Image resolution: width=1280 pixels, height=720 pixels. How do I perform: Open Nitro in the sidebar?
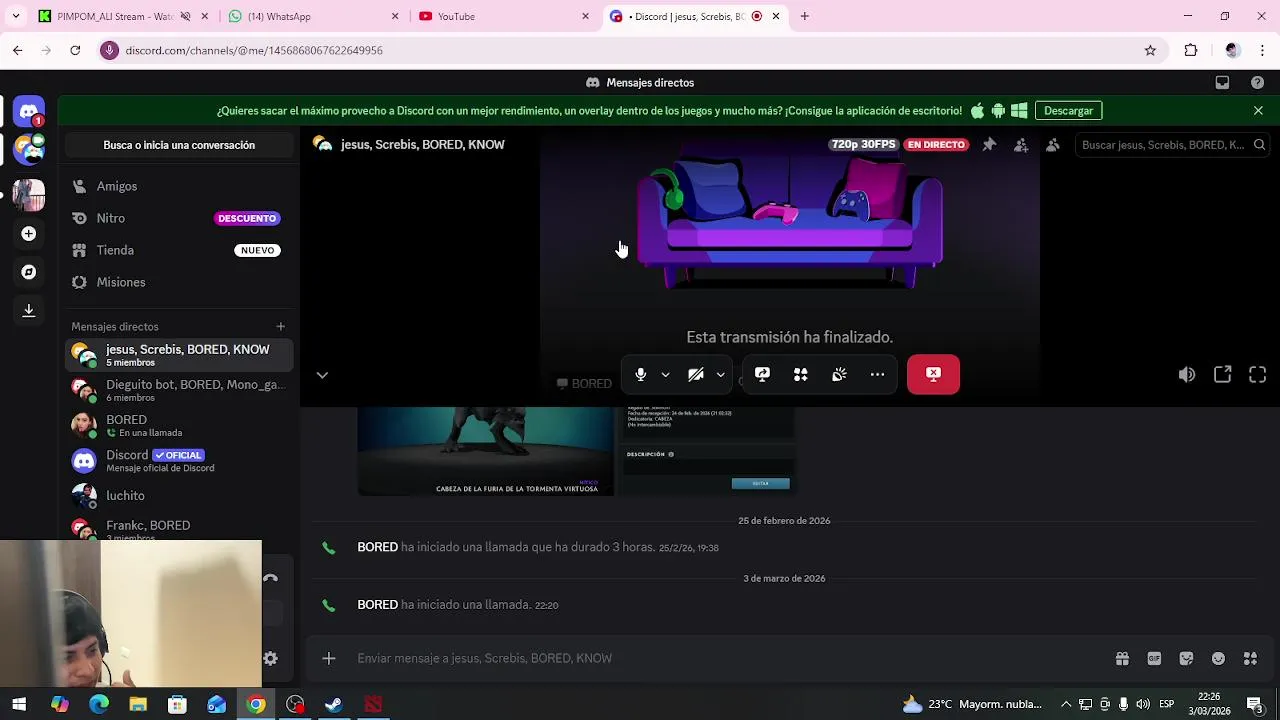click(x=179, y=218)
